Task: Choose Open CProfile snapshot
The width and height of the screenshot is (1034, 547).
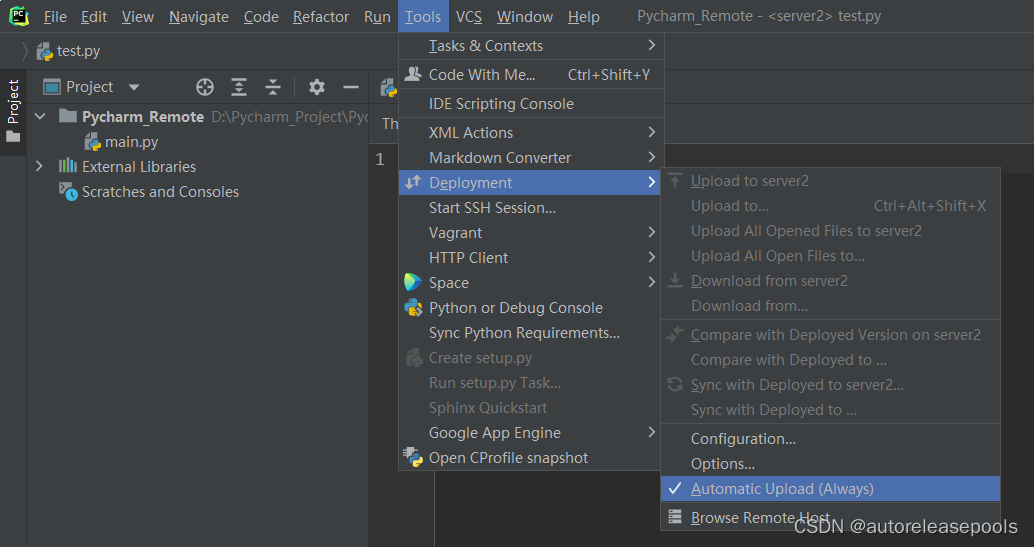Action: point(531,458)
